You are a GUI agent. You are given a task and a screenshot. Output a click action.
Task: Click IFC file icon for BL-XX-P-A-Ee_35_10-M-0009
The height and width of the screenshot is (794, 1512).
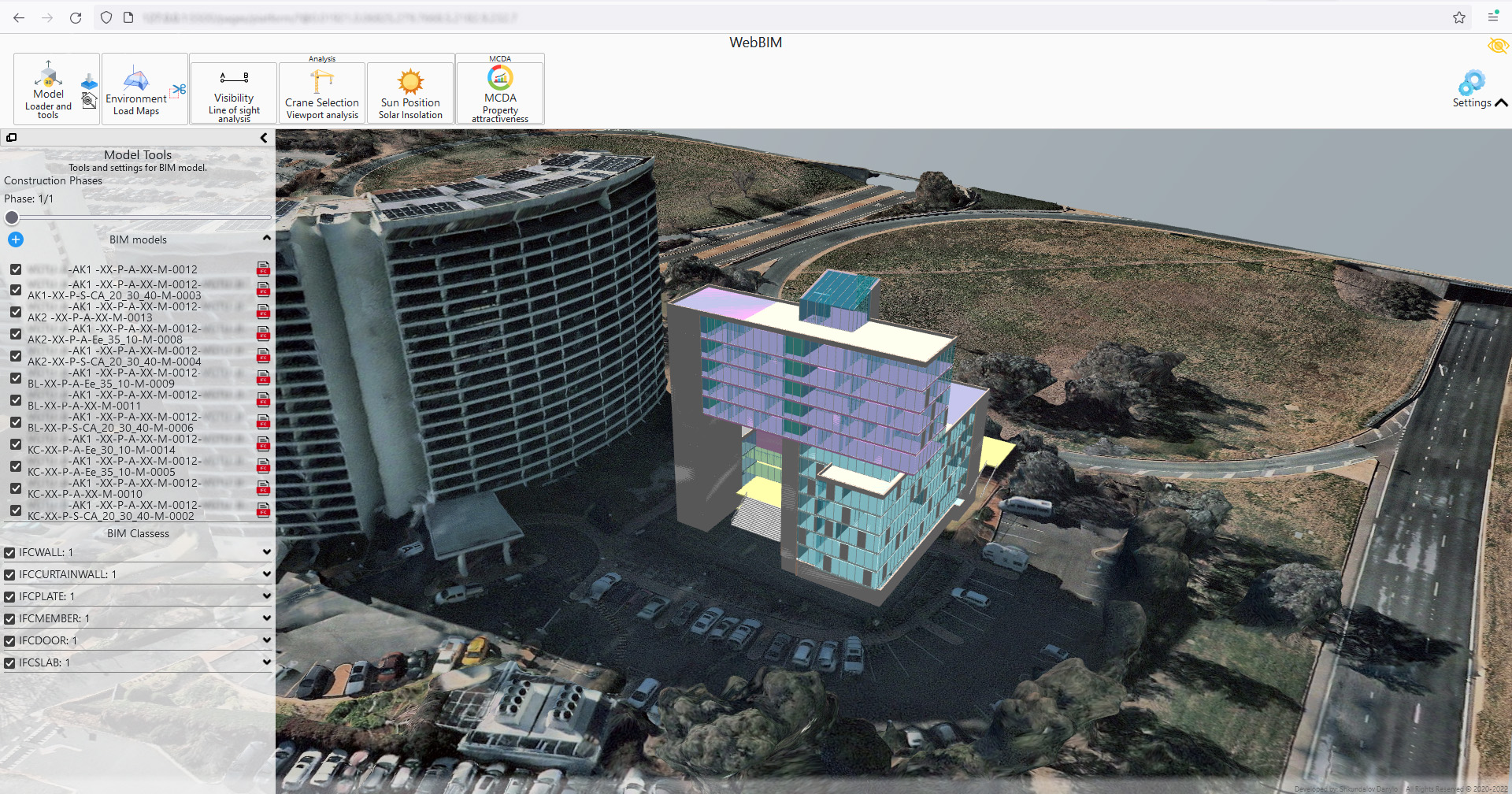pyautogui.click(x=263, y=377)
